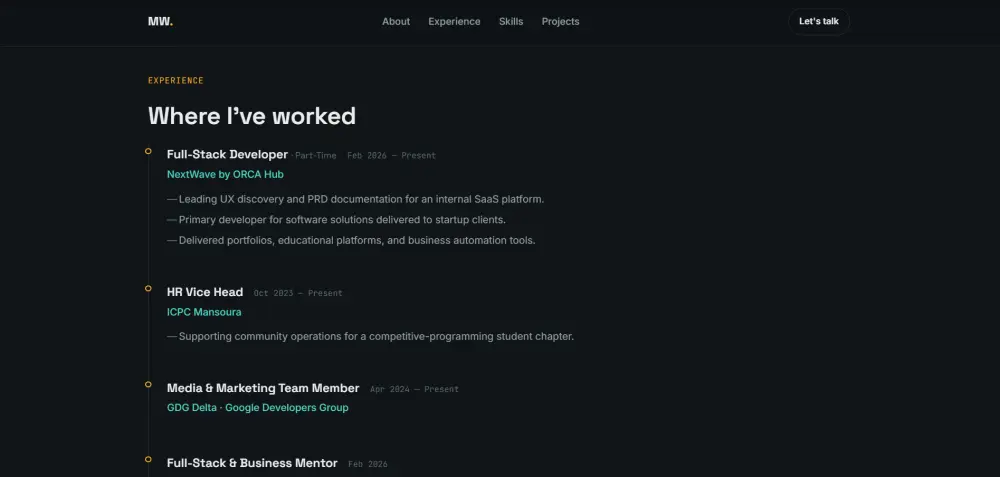Click the Full-Stack Developer job title

(227, 154)
